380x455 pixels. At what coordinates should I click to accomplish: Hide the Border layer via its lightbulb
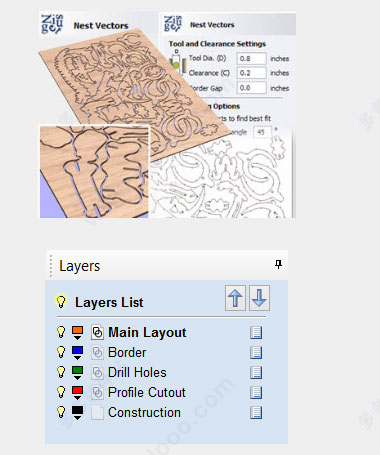(61, 352)
